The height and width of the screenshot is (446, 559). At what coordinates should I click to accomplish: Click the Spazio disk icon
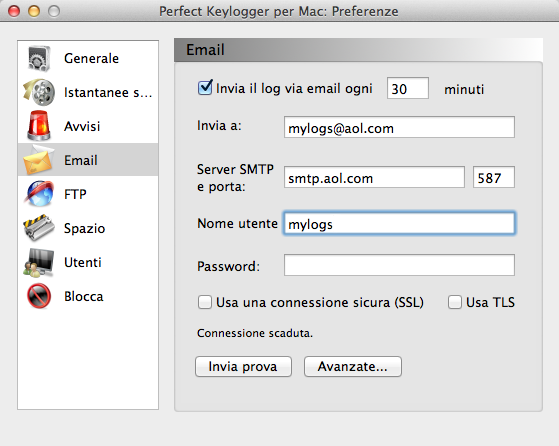pos(39,227)
